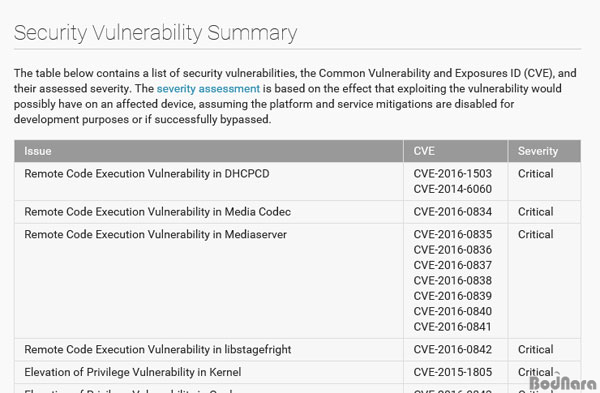Open the severity assessment link
Image resolution: width=600 pixels, height=393 pixels.
208,89
